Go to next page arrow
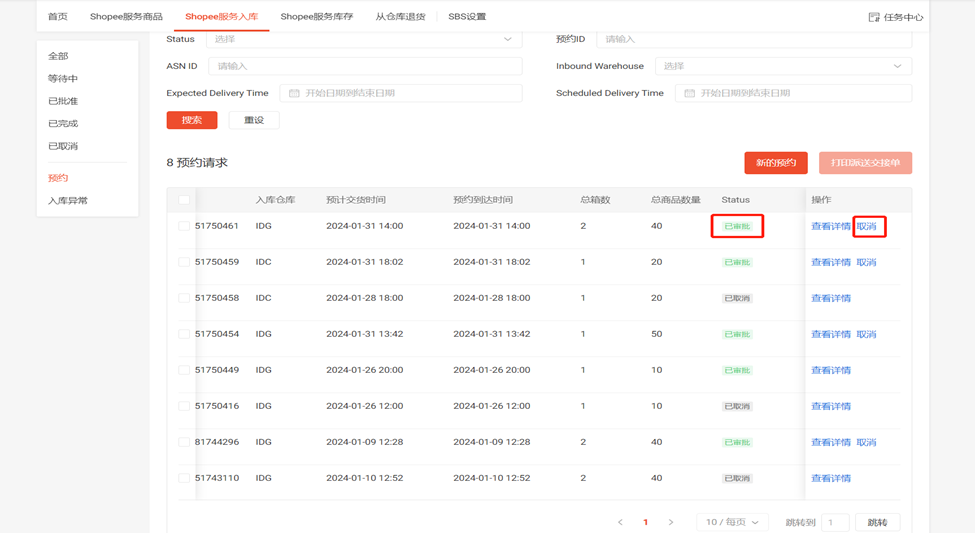This screenshot has width=975, height=533. 671,522
